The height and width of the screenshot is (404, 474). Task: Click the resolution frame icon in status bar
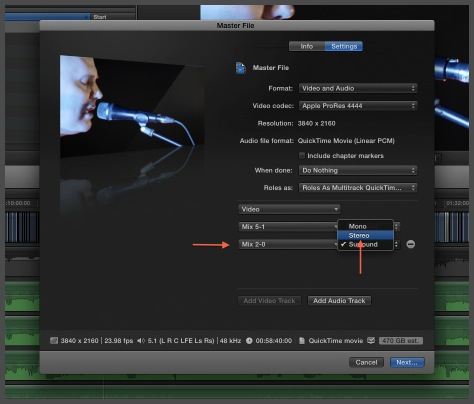coord(54,341)
